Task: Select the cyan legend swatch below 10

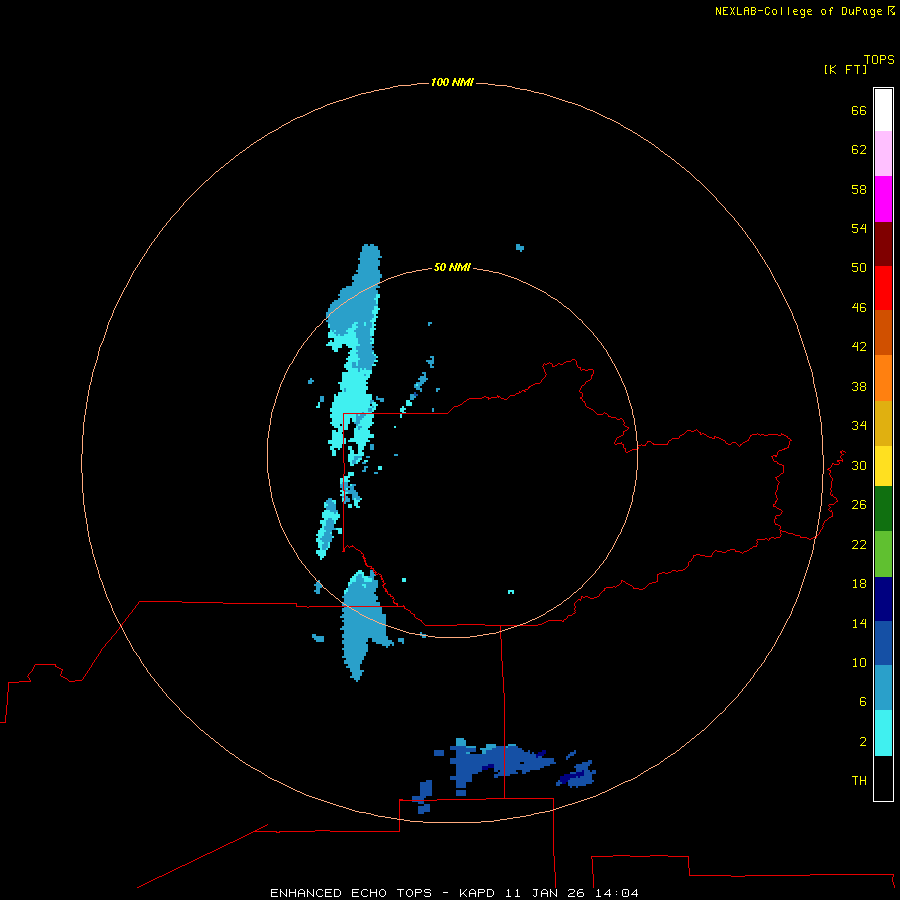Action: click(x=883, y=733)
